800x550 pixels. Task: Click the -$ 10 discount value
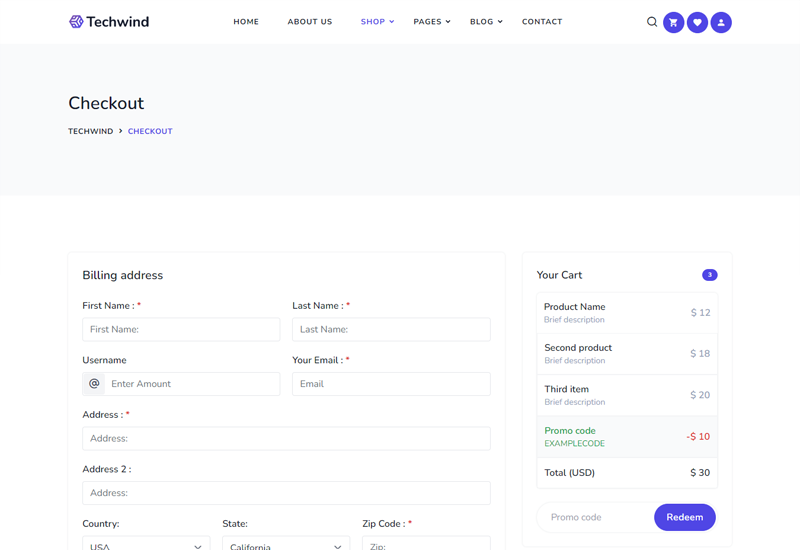pyautogui.click(x=698, y=437)
